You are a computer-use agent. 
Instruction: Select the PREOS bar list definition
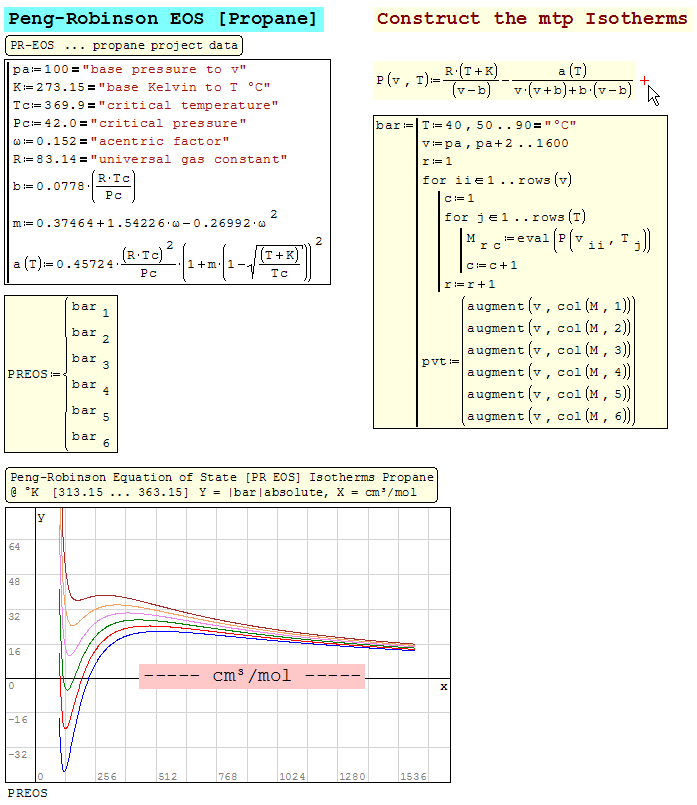tap(61, 374)
